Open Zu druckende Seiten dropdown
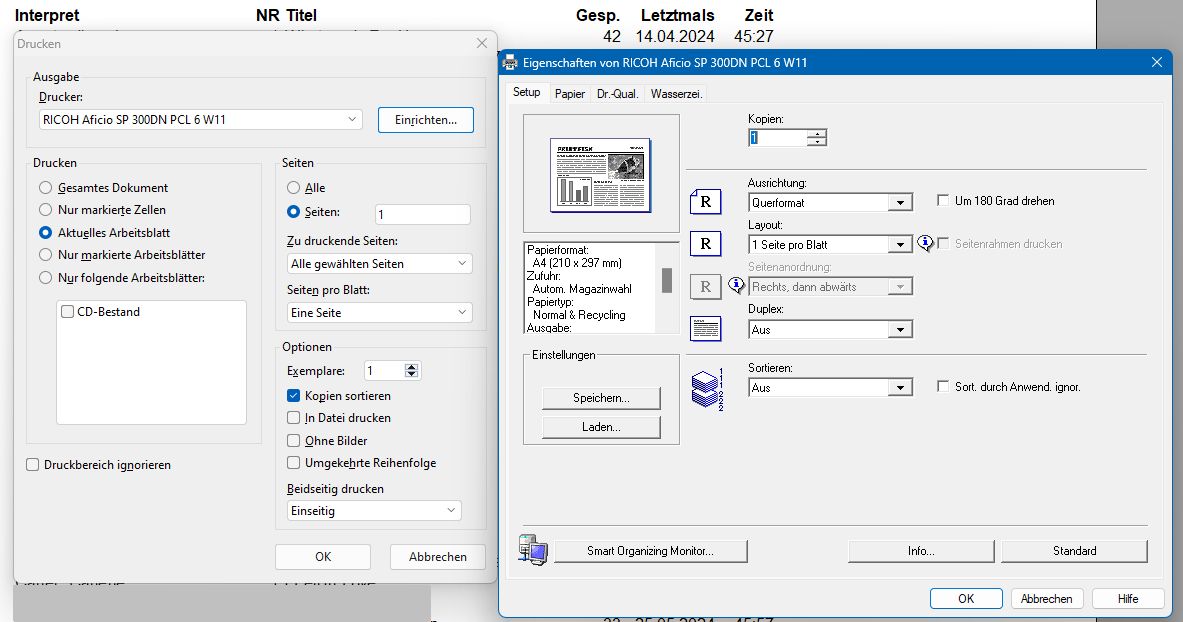This screenshot has width=1183, height=622. [379, 263]
